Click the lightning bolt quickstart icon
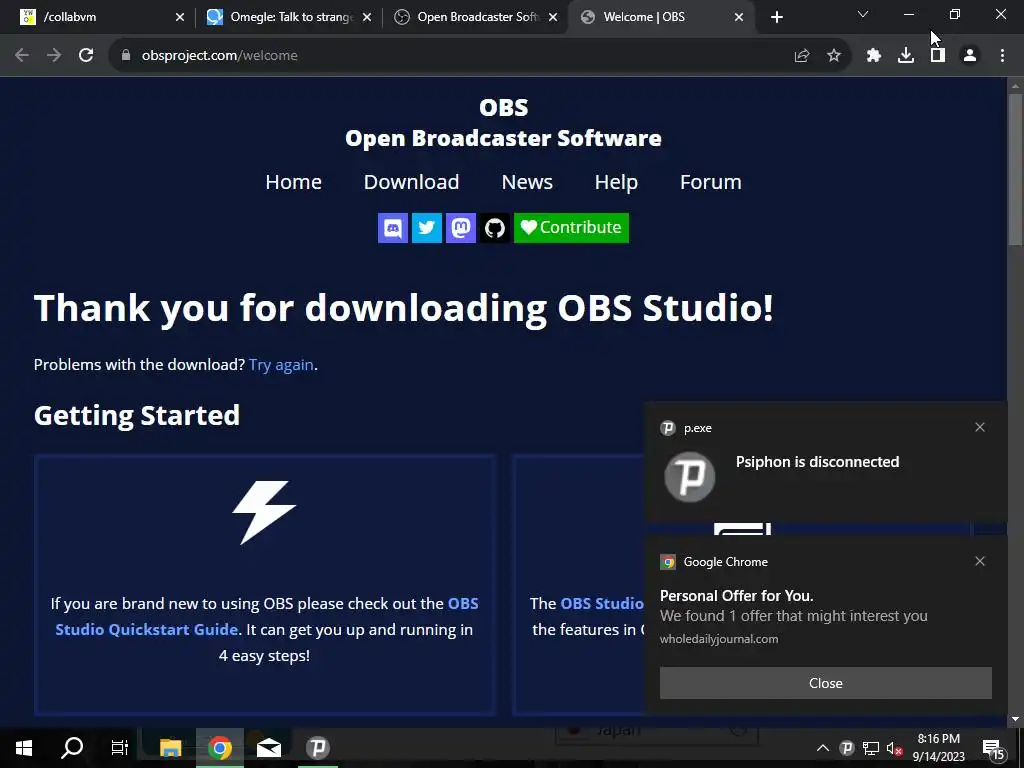The image size is (1024, 768). (264, 513)
